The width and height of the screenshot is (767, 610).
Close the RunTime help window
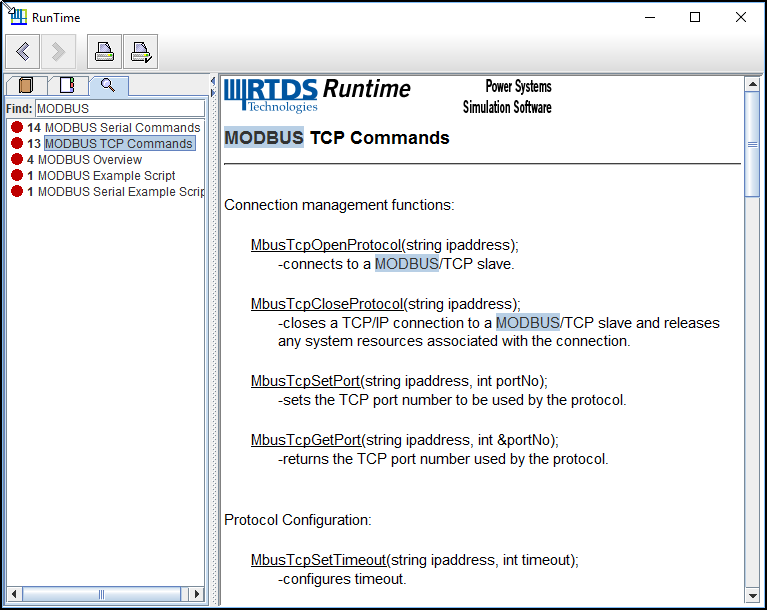[x=741, y=17]
